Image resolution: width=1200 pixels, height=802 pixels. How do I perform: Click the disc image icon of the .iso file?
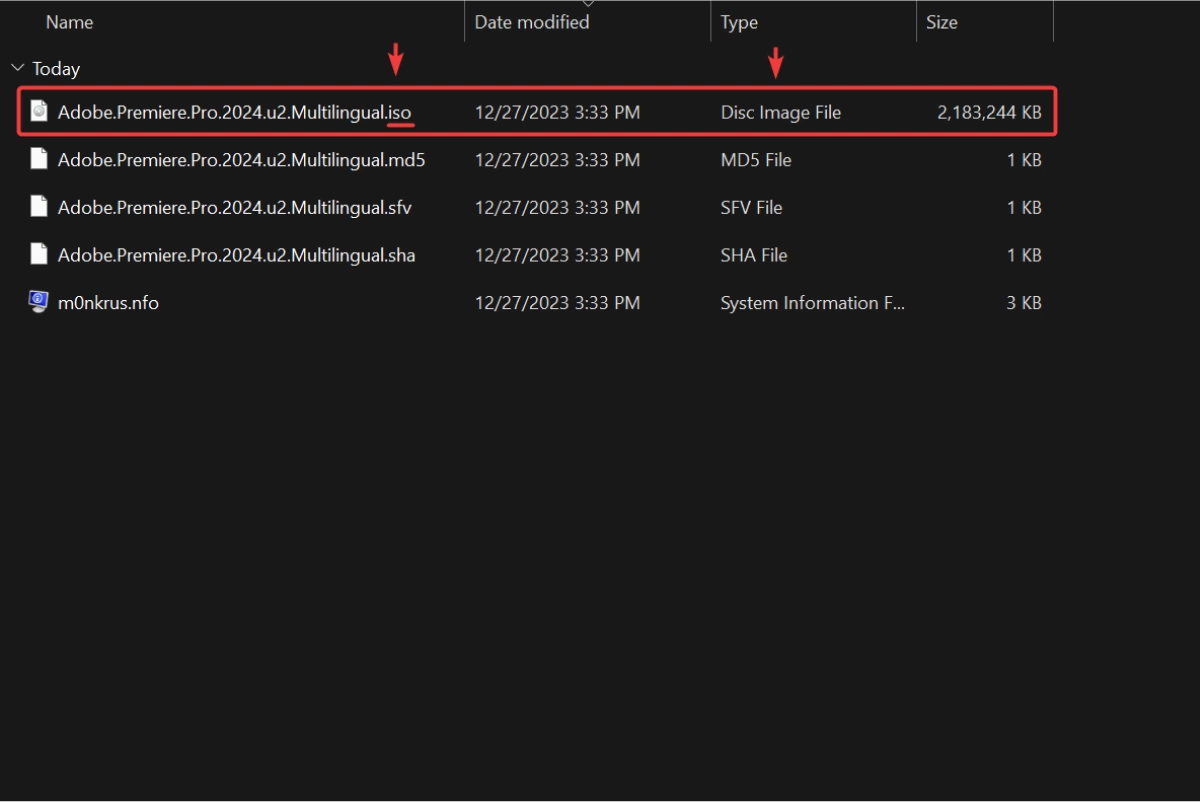[39, 111]
